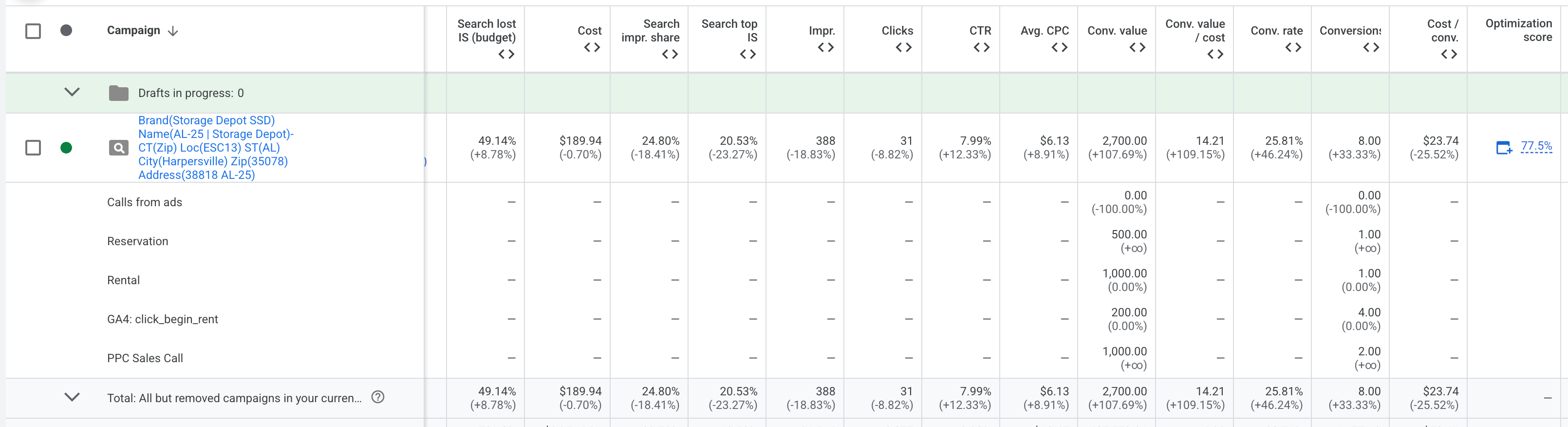This screenshot has height=427, width=1568.
Task: Collapse the Drafts in progress row
Action: tap(72, 93)
